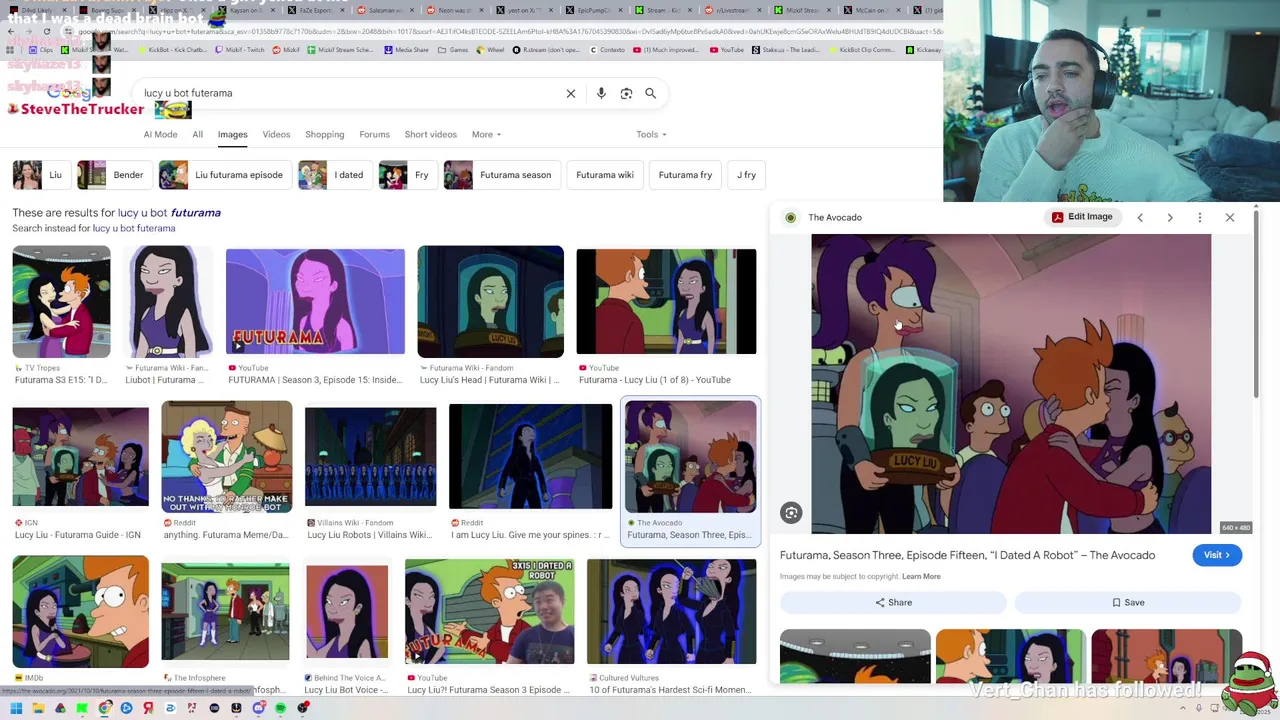Screen dimensions: 1280x720
Task: Open the Contexto bookmark
Action: pos(607,50)
